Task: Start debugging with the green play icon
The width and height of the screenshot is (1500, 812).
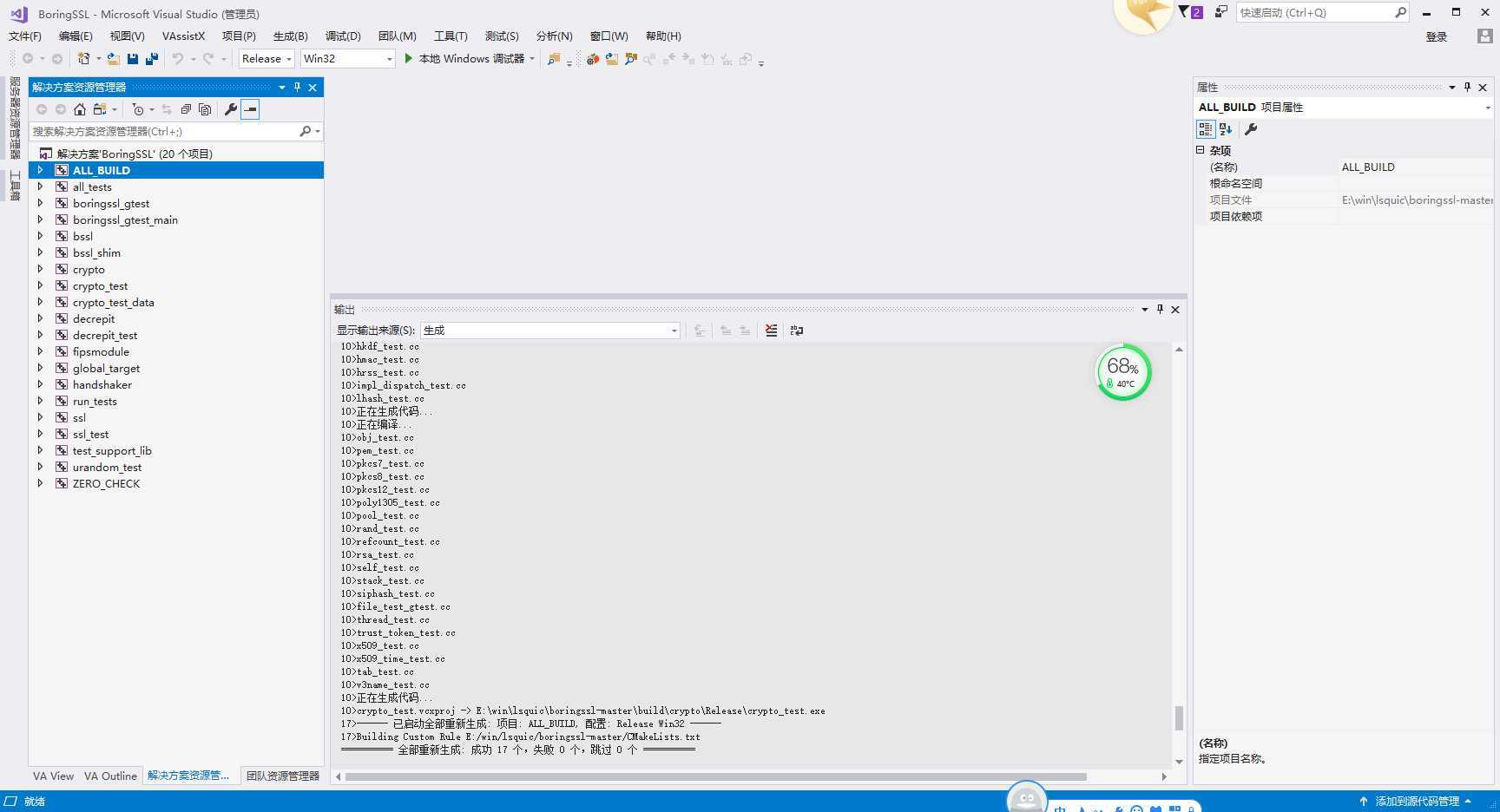Action: [x=408, y=58]
